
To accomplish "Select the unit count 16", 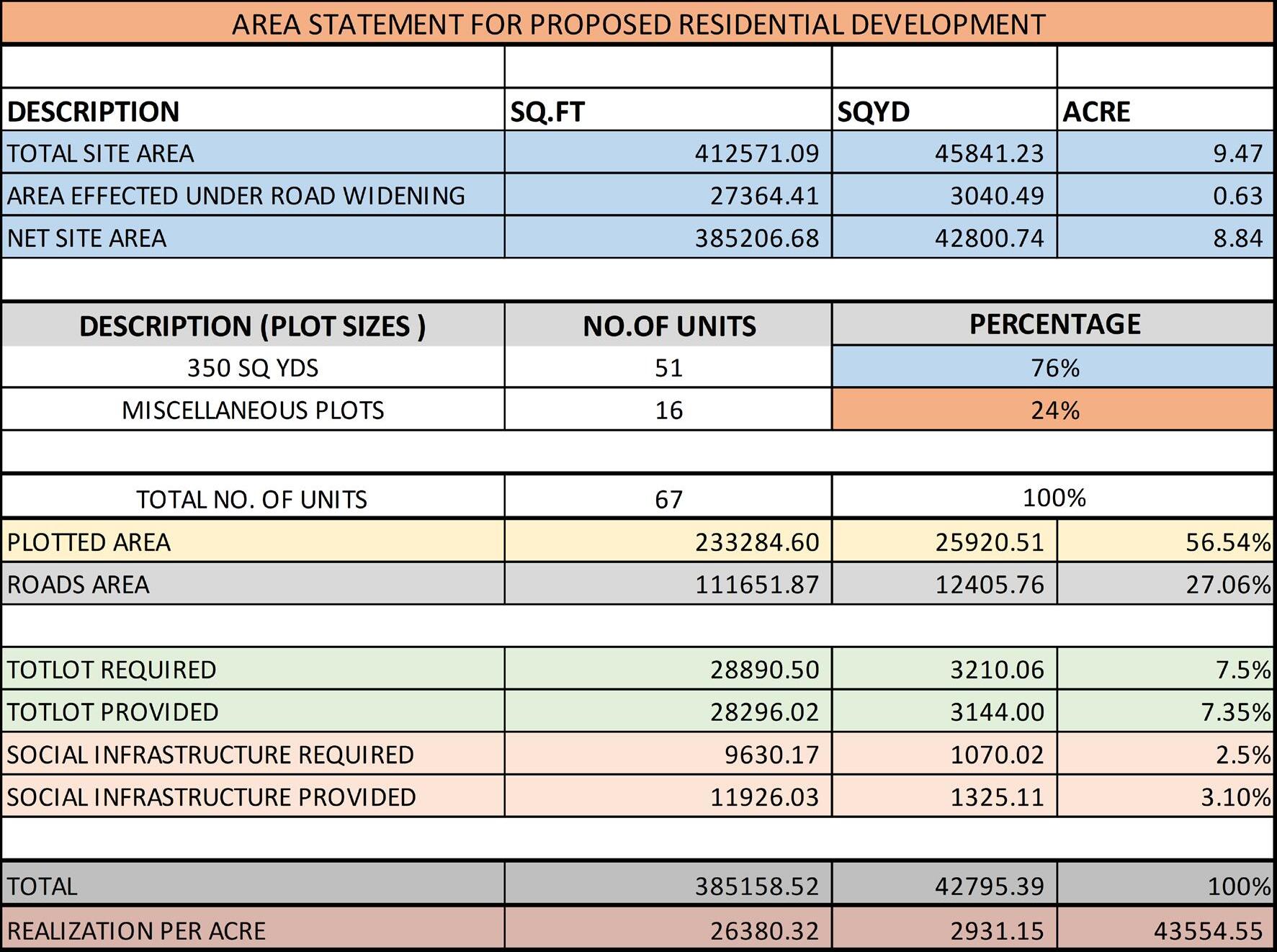I will tap(668, 409).
